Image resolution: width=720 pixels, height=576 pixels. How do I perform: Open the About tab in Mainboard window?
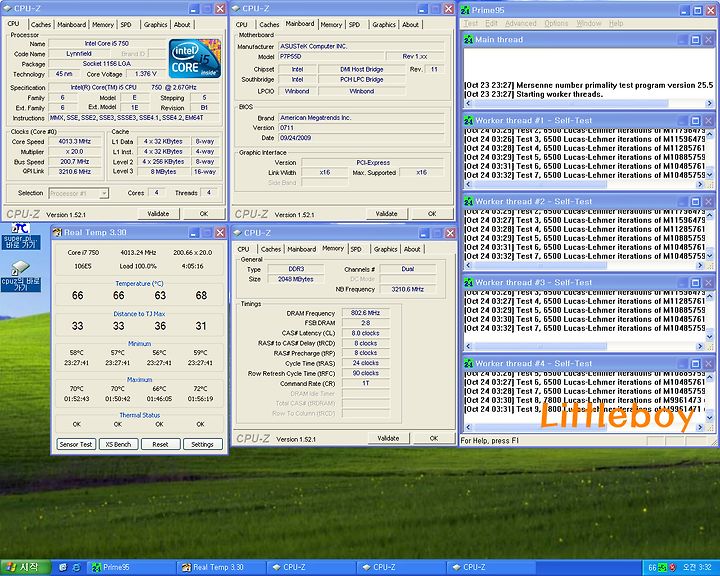click(411, 24)
